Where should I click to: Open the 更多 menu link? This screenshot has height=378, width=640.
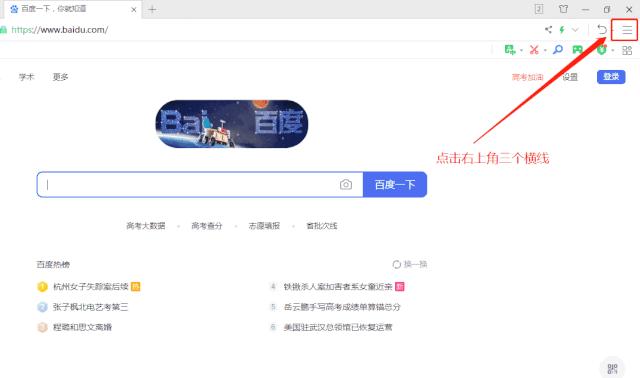point(60,77)
